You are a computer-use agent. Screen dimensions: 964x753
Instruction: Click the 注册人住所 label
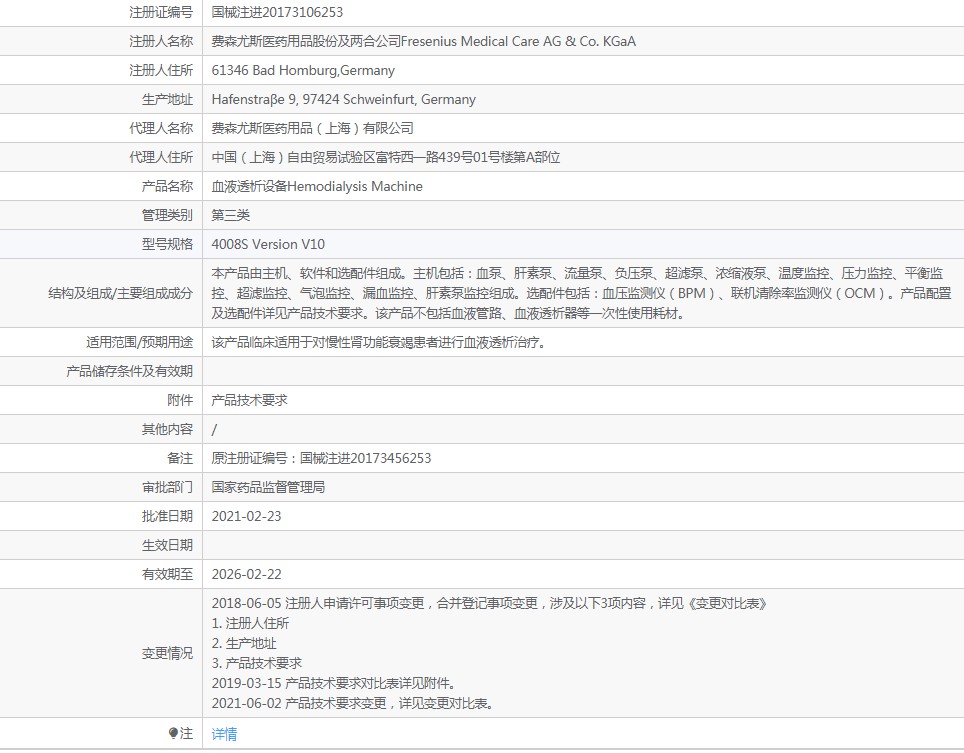click(x=161, y=70)
